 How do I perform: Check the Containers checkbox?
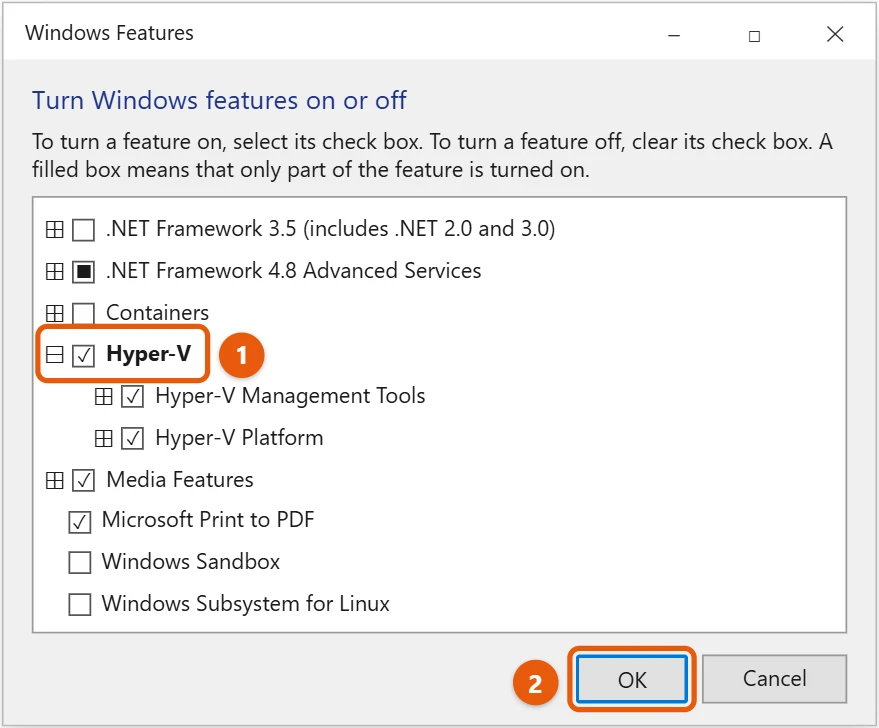coord(84,313)
